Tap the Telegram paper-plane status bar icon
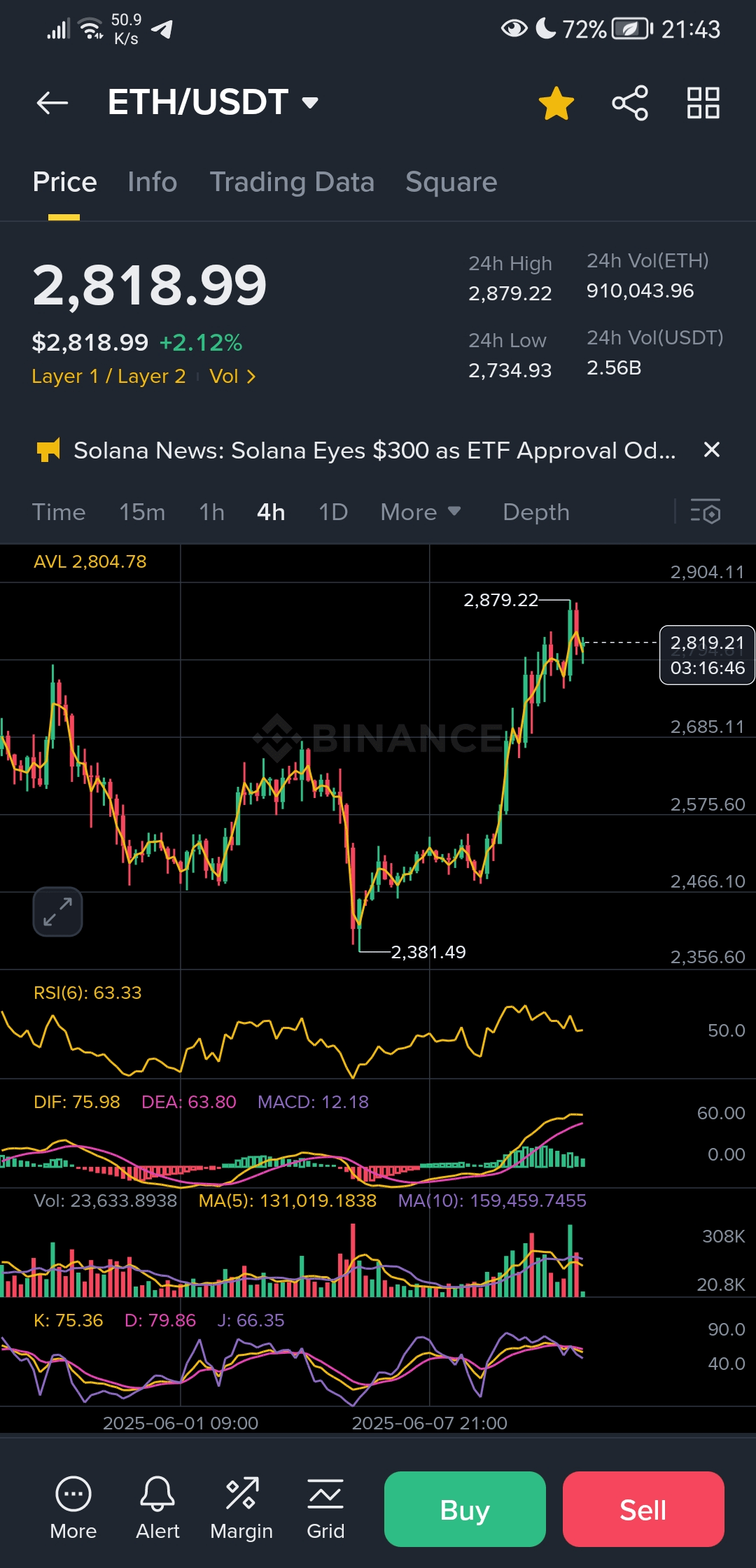The image size is (756, 1568). click(162, 29)
